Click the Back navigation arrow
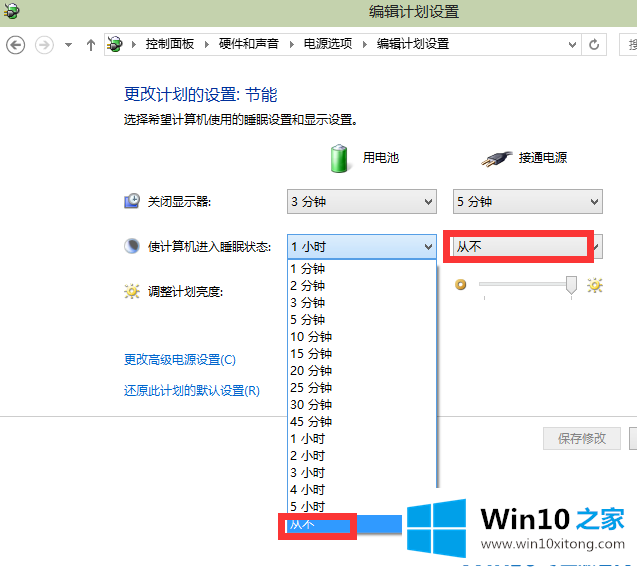 click(15, 45)
